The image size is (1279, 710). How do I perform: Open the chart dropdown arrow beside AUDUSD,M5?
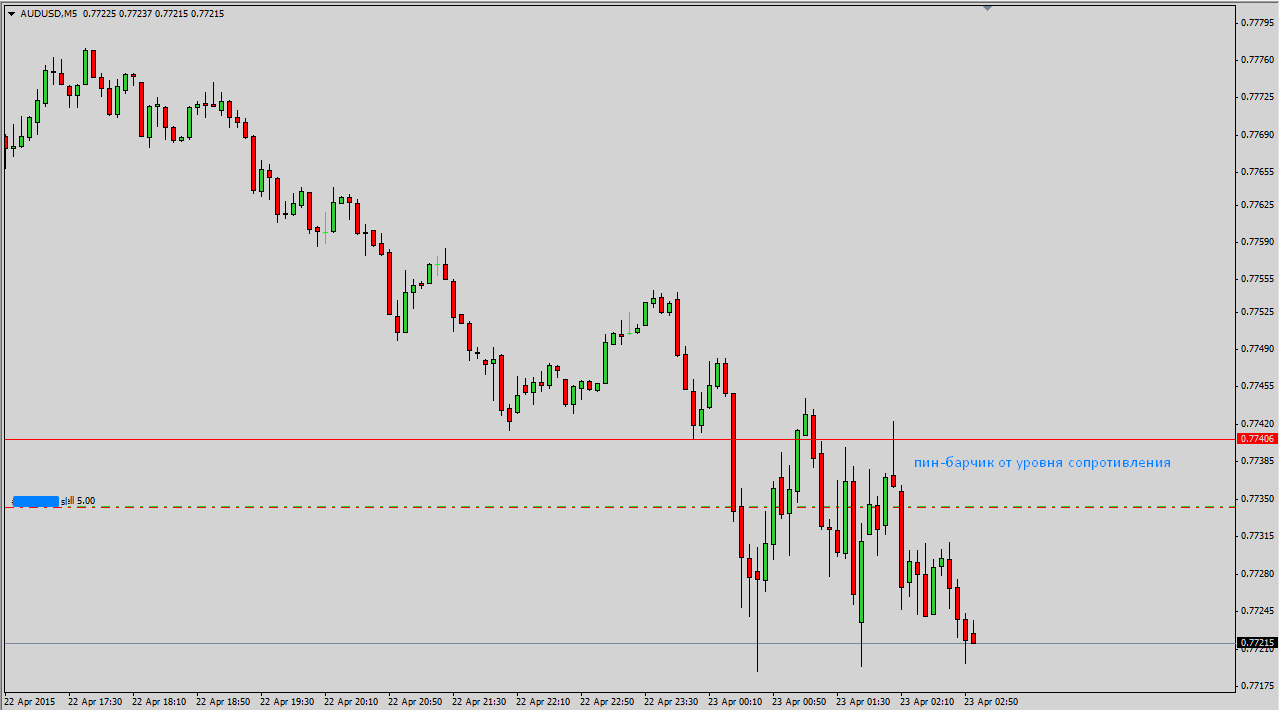pos(11,14)
